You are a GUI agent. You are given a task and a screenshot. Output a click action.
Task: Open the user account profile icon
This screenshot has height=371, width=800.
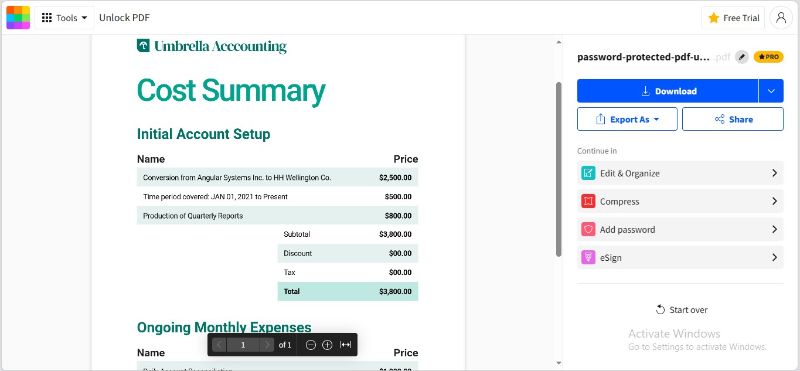pos(781,18)
